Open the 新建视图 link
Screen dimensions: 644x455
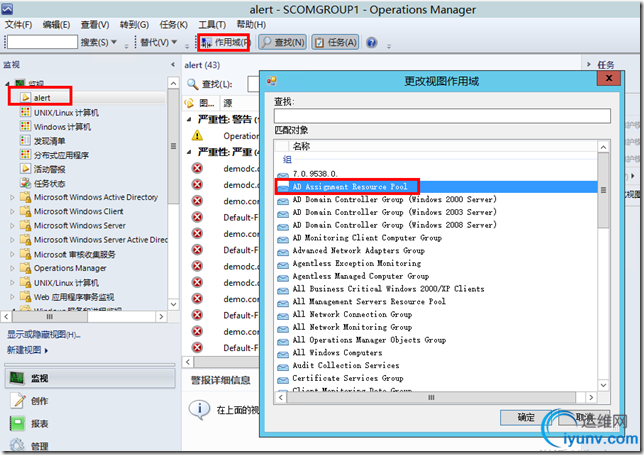pos(27,350)
